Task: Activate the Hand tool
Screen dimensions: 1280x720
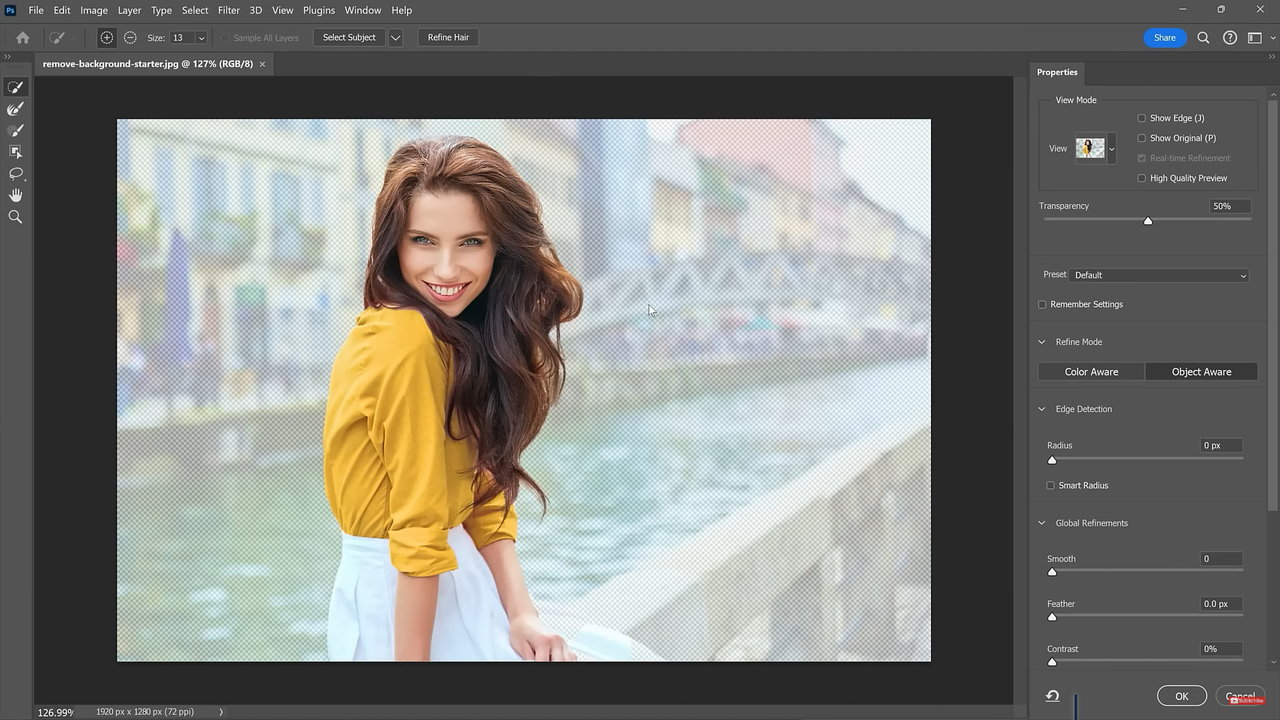Action: (15, 195)
